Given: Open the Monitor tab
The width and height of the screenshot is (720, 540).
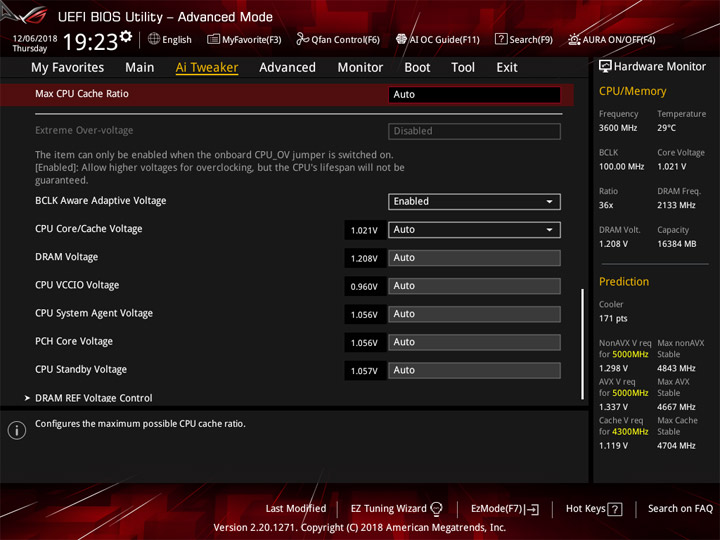Looking at the screenshot, I should click(x=360, y=68).
